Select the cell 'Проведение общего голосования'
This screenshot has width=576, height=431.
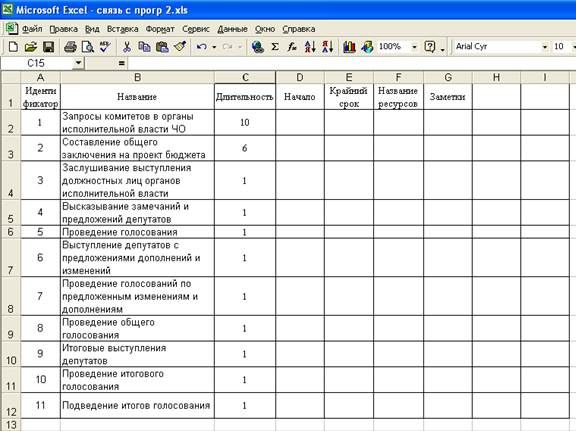point(137,328)
